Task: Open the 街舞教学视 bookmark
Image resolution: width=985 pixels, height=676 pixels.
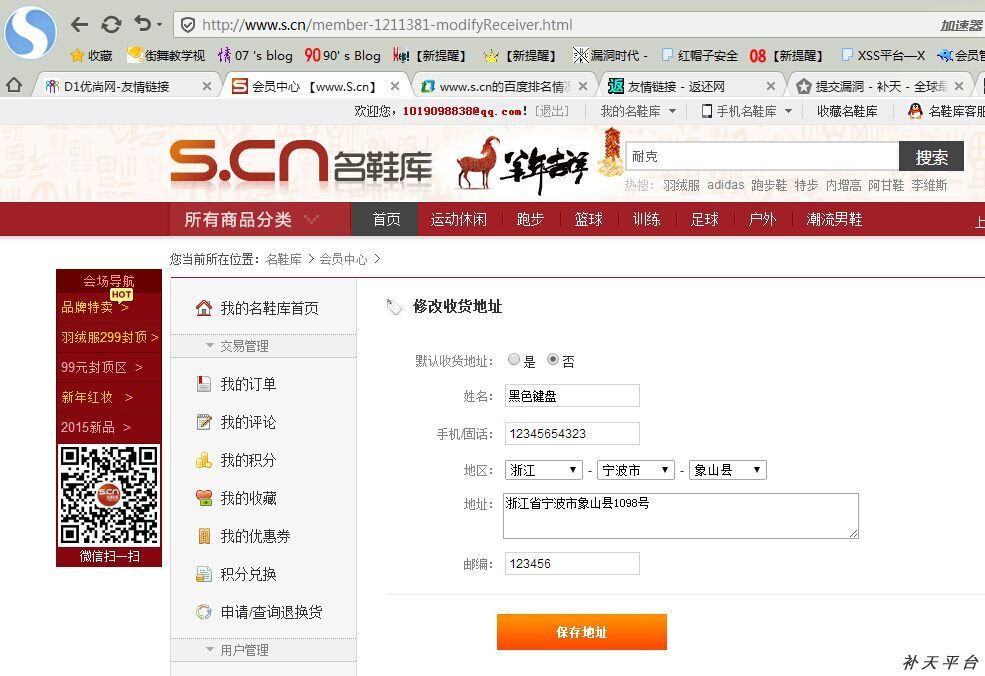Action: (166, 55)
